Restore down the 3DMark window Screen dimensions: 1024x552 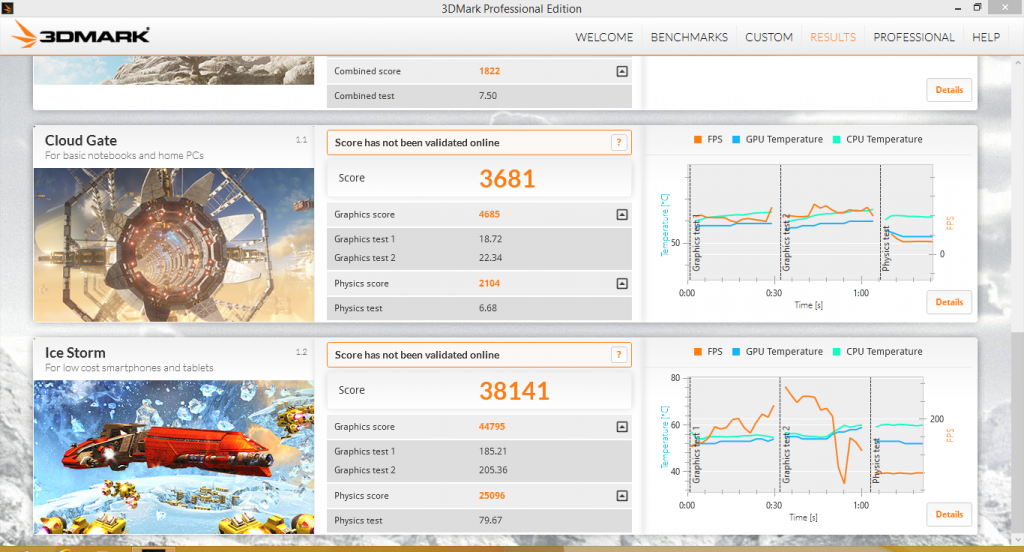pos(977,8)
